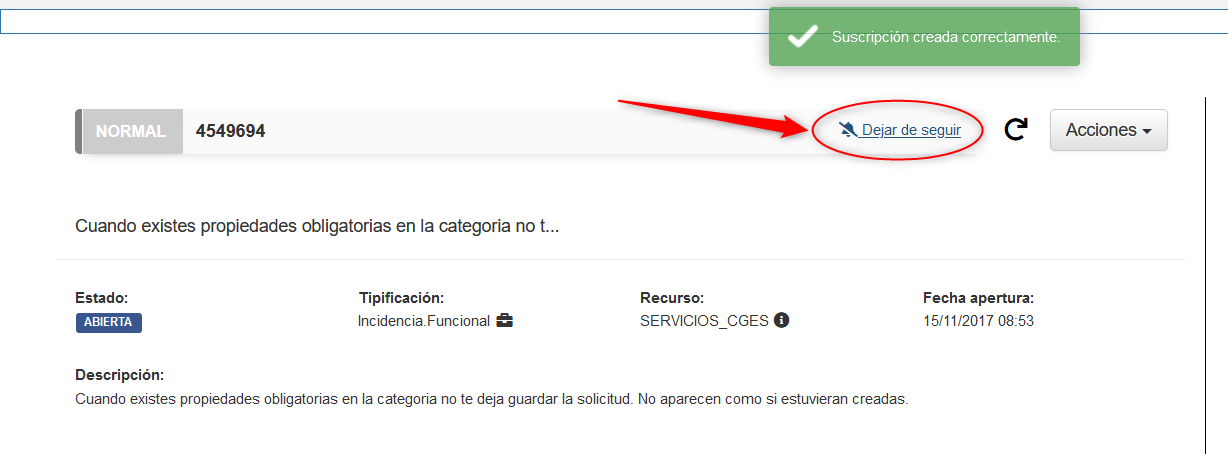The height and width of the screenshot is (454, 1228).
Task: Click the truncated title starting "Cuando existes propiedades"
Action: pos(317,226)
